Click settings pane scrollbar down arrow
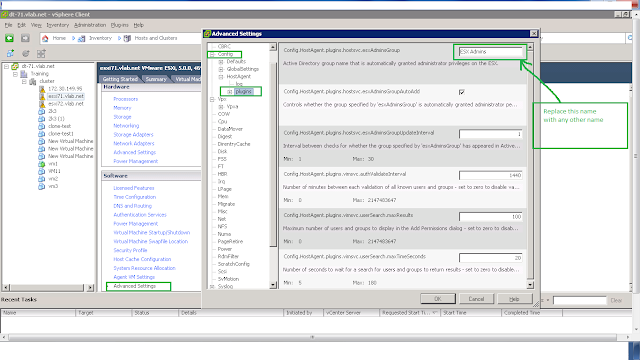 point(530,285)
